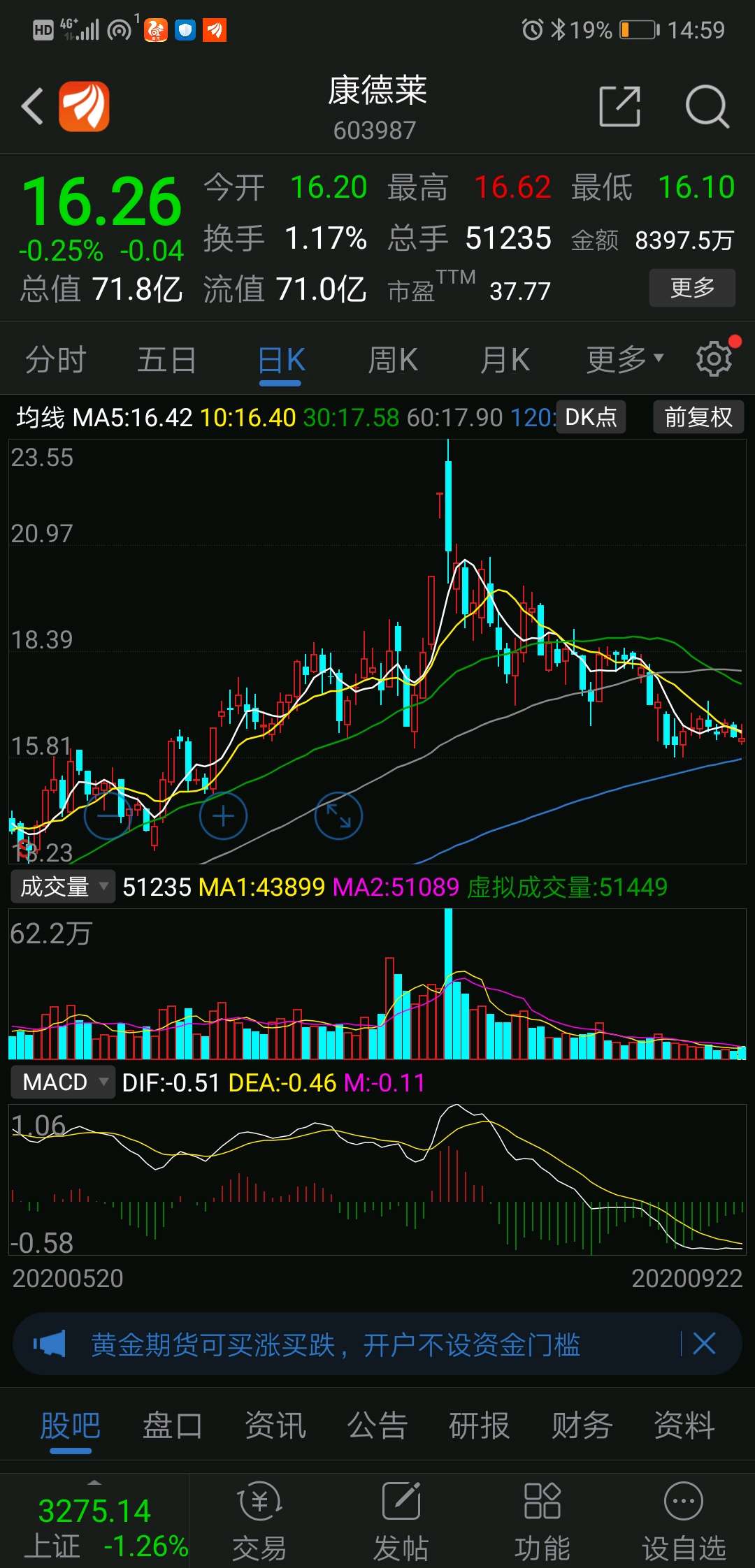Tap the current price 16.26
The width and height of the screenshot is (755, 1568).
pyautogui.click(x=102, y=203)
